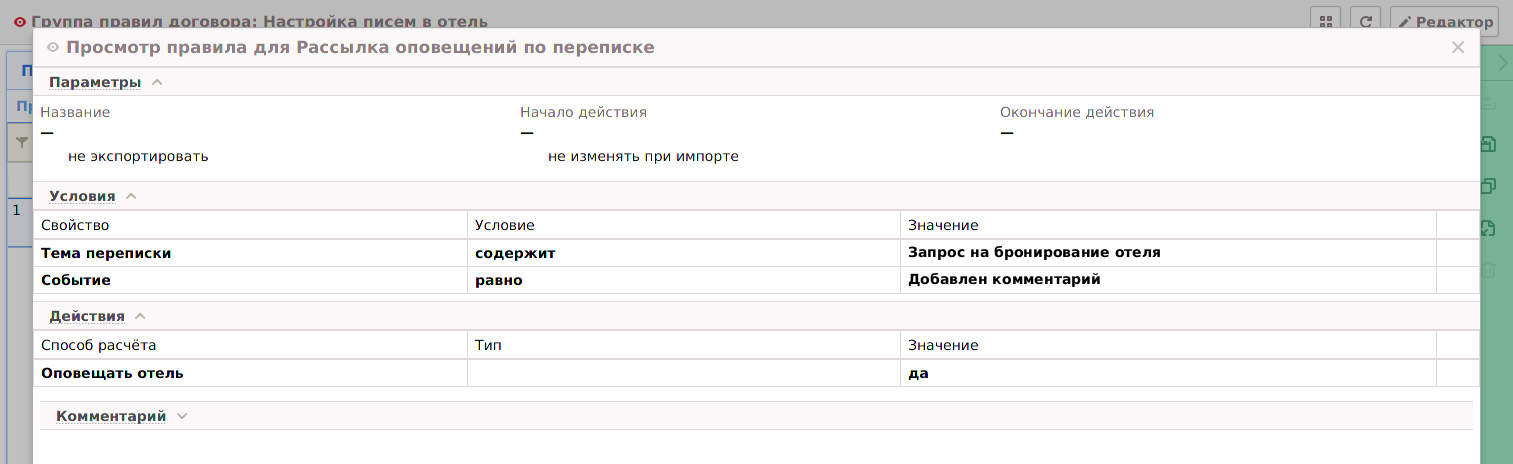Click the copy icon in right sidebar

[x=1488, y=186]
